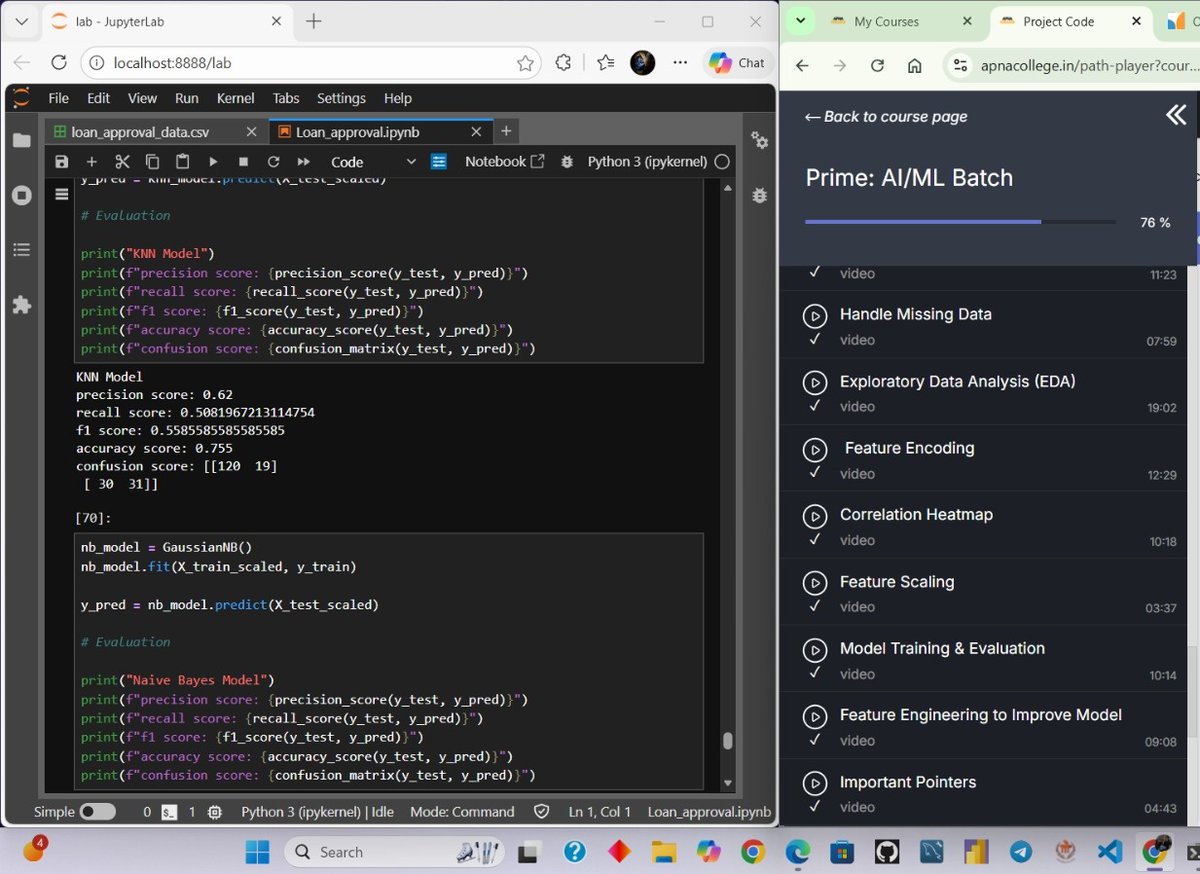The height and width of the screenshot is (874, 1200).
Task: Click the course progress bar at 76%
Action: coord(960,222)
